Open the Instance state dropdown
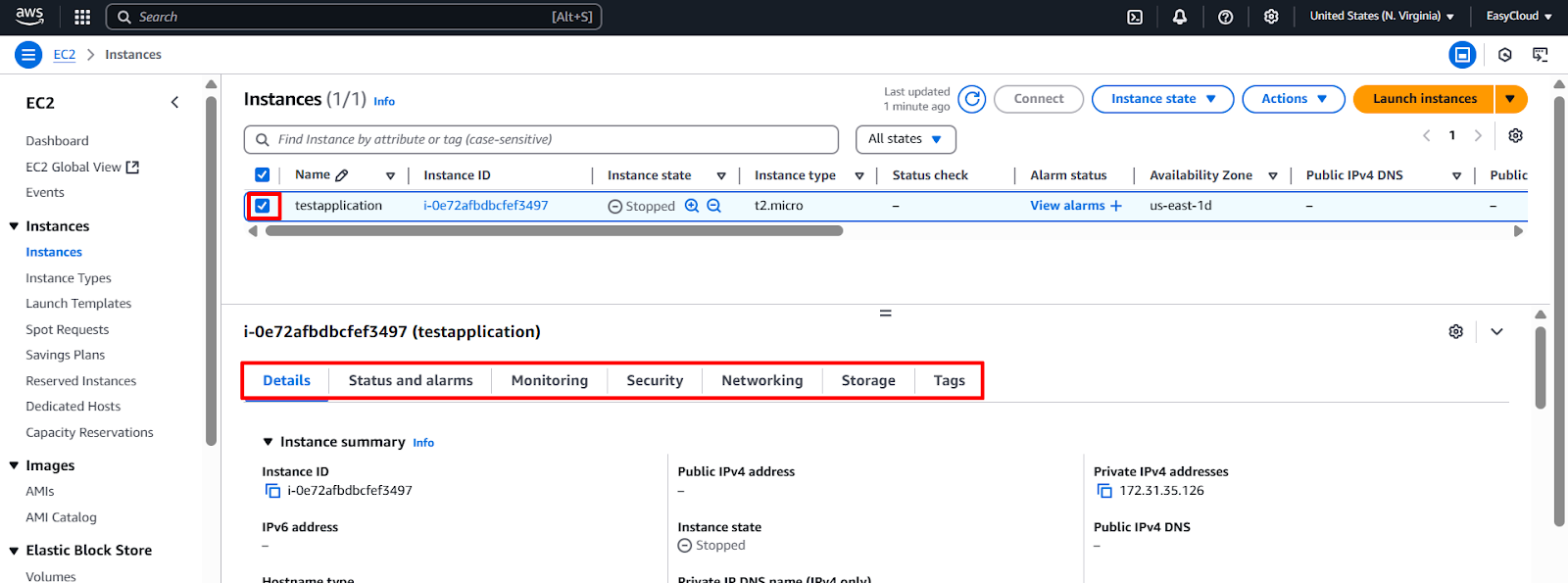 1162,99
